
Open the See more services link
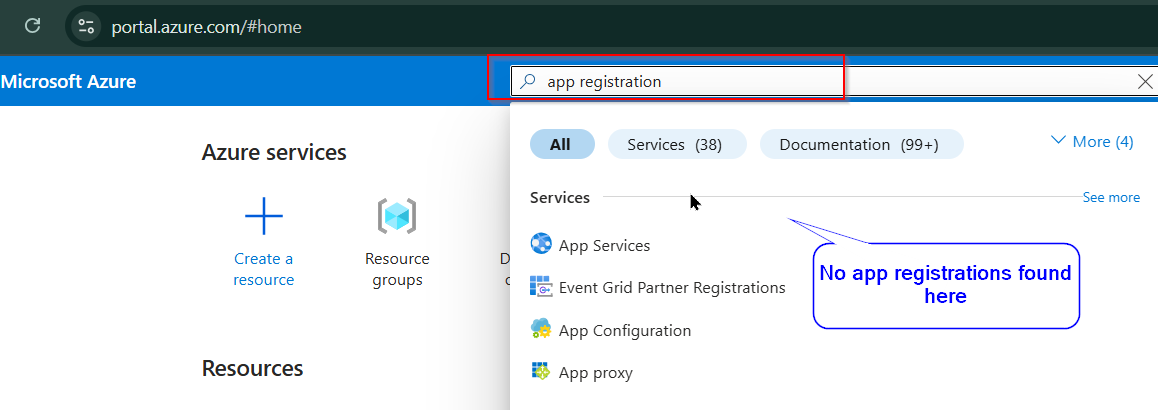(1111, 197)
